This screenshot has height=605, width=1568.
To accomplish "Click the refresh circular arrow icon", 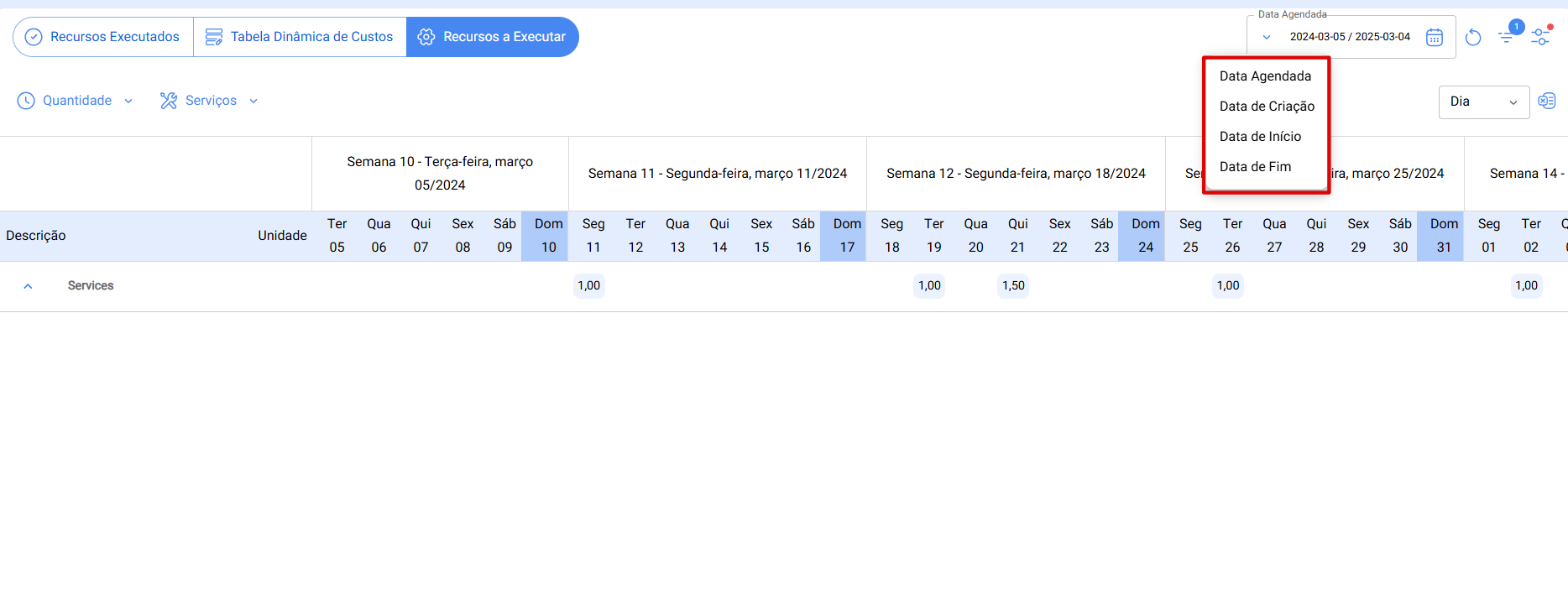I will 1473,37.
